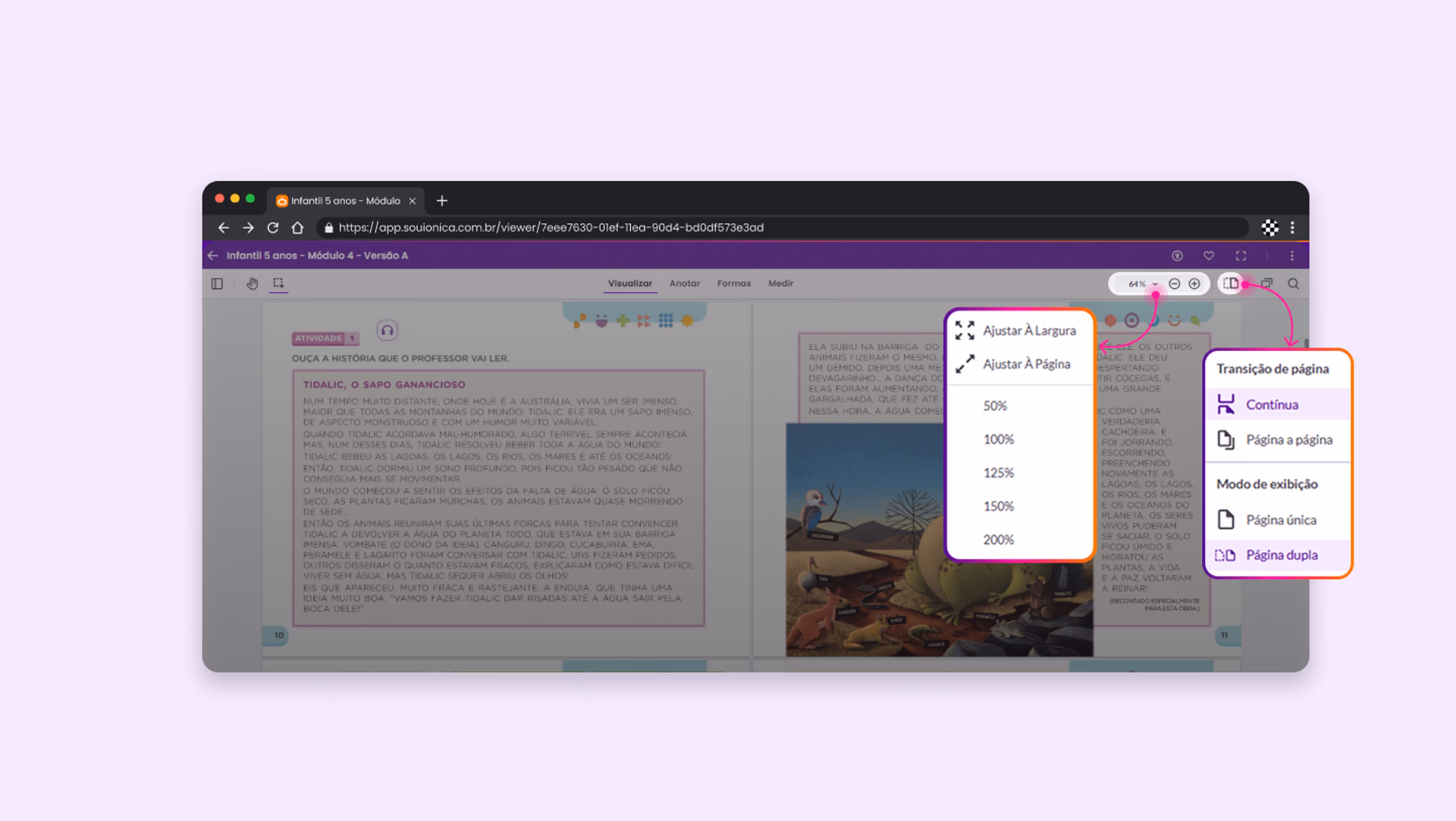This screenshot has width=1456, height=821.
Task: Select Página a página transition
Action: [x=1278, y=439]
